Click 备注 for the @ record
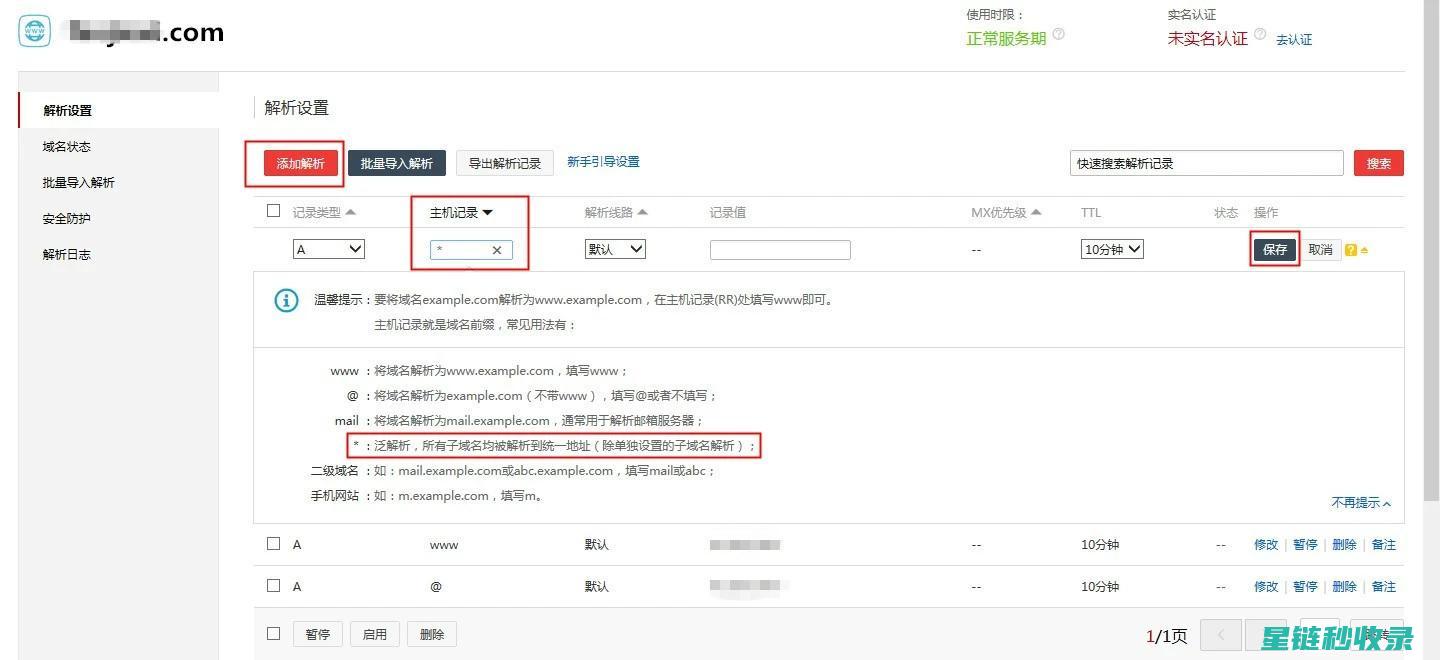 click(1383, 587)
